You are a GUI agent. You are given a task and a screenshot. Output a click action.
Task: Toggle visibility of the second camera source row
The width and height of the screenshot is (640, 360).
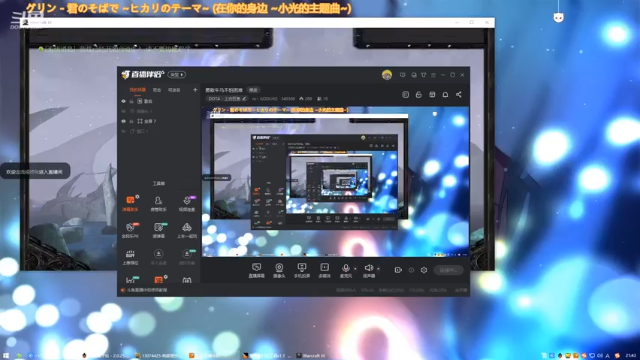(x=123, y=111)
